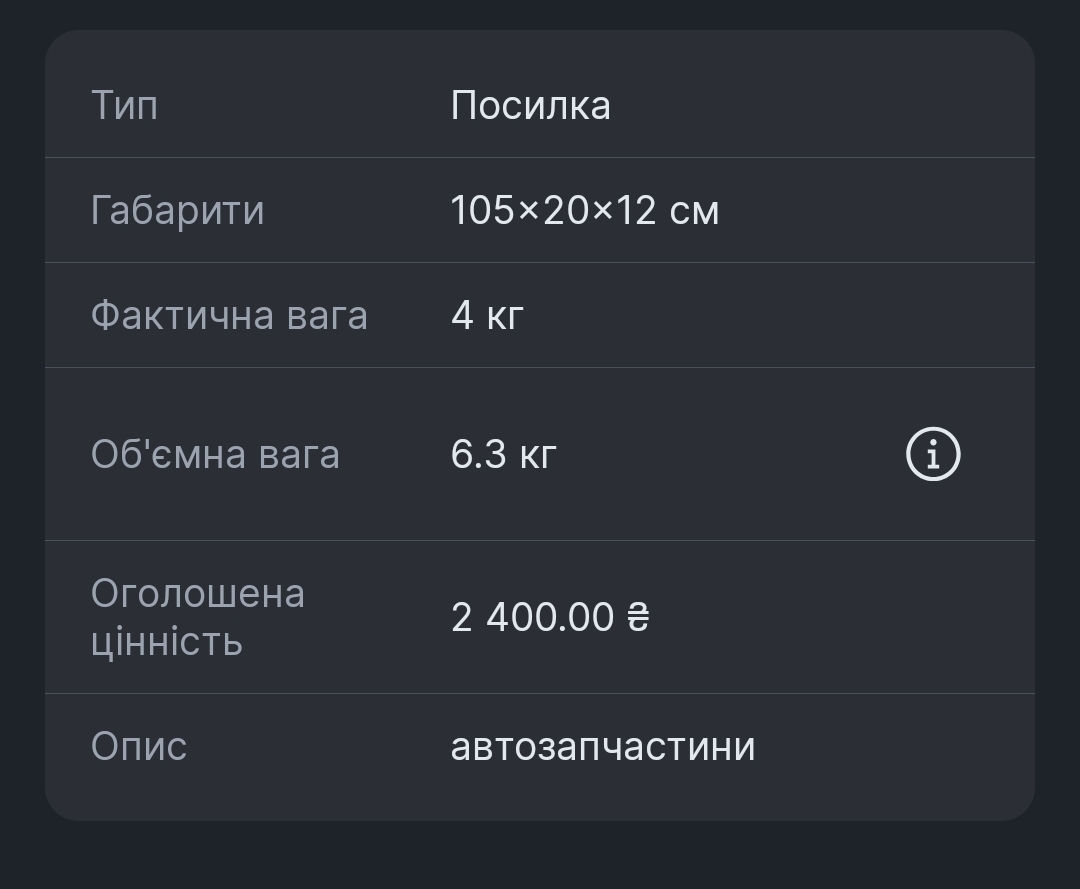1080x889 pixels.
Task: Click the "см" unit in dimensions
Action: point(693,212)
